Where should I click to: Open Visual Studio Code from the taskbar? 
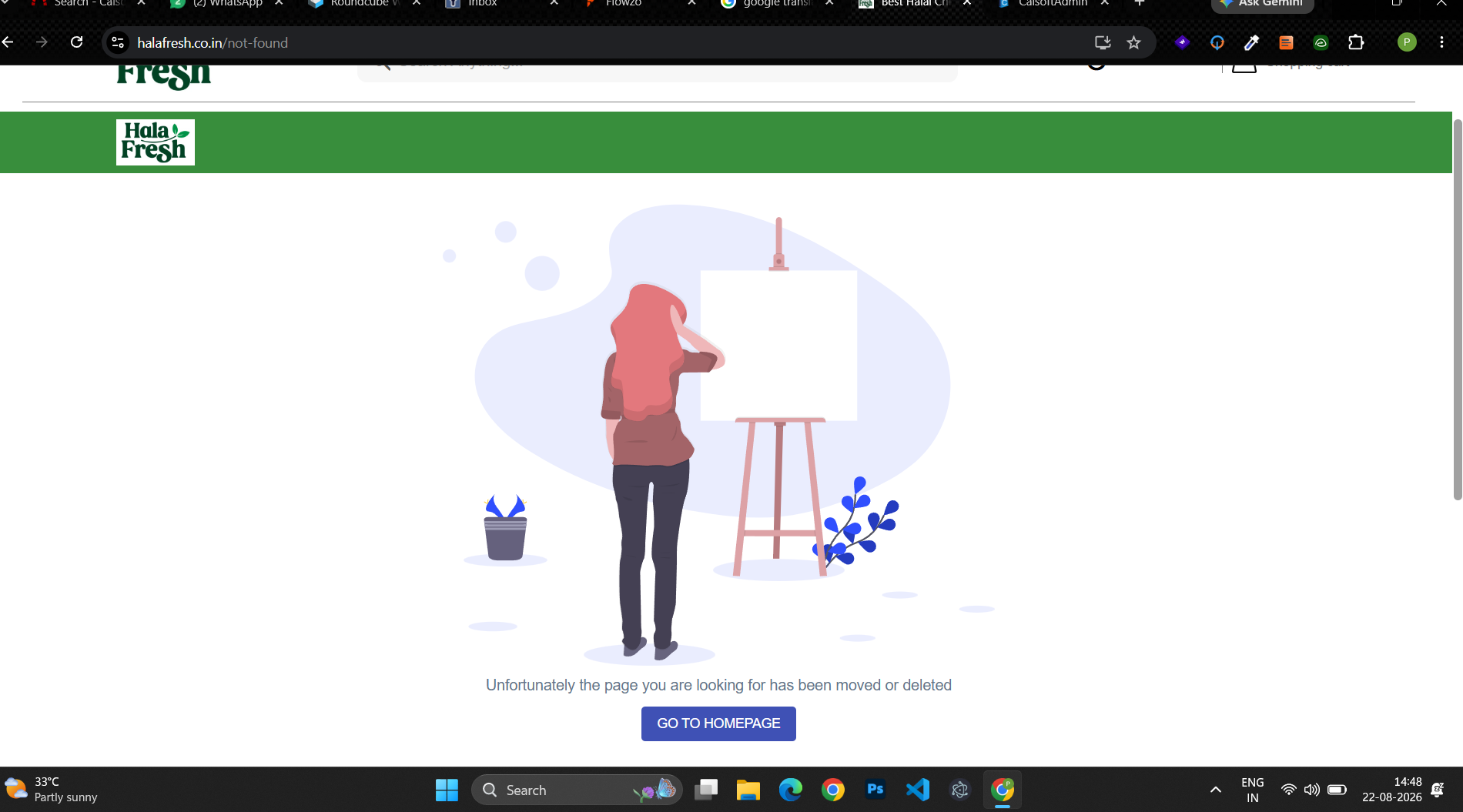coord(918,790)
